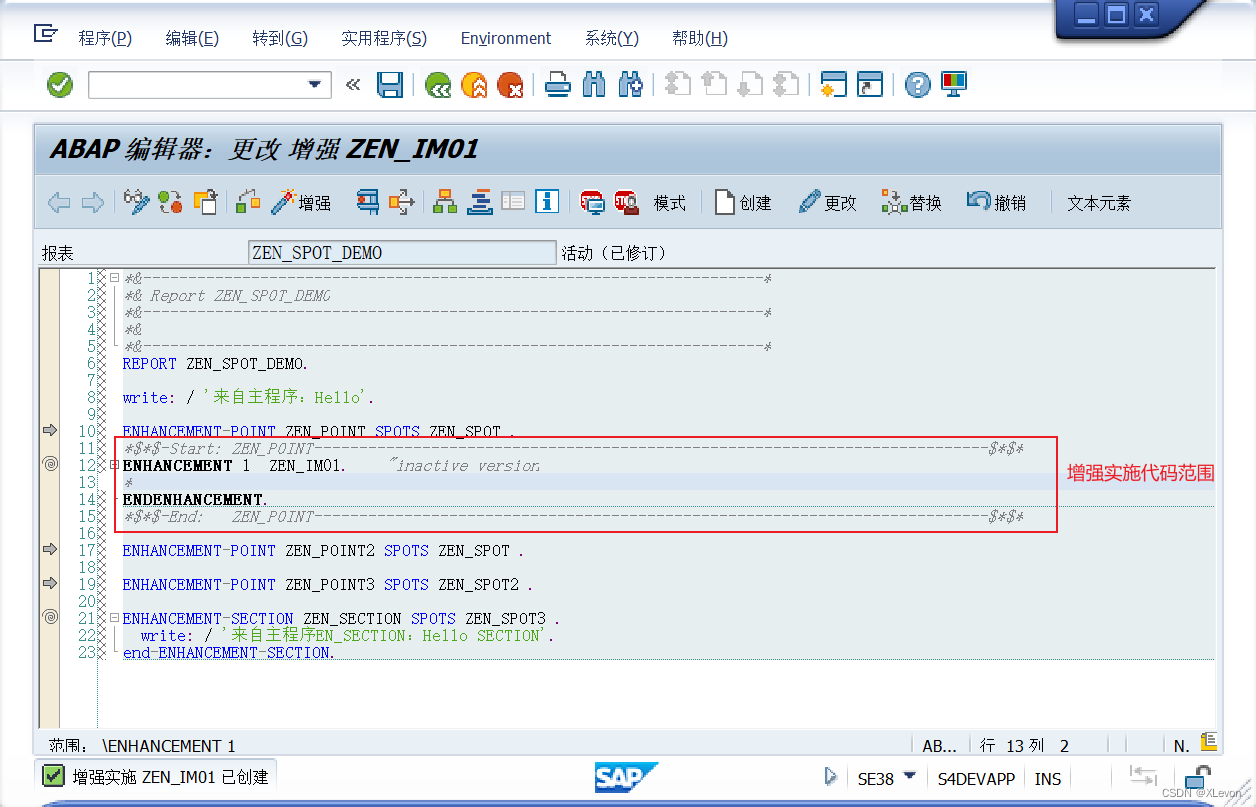Save the program with the diskette icon
The image size is (1256, 807).
pyautogui.click(x=390, y=85)
